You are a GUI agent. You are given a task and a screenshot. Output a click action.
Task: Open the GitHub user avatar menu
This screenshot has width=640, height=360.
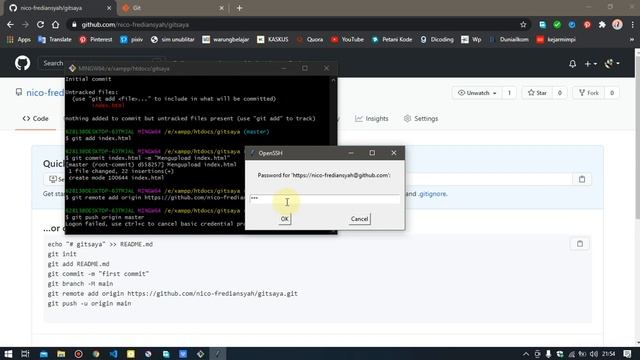pyautogui.click(x=611, y=63)
